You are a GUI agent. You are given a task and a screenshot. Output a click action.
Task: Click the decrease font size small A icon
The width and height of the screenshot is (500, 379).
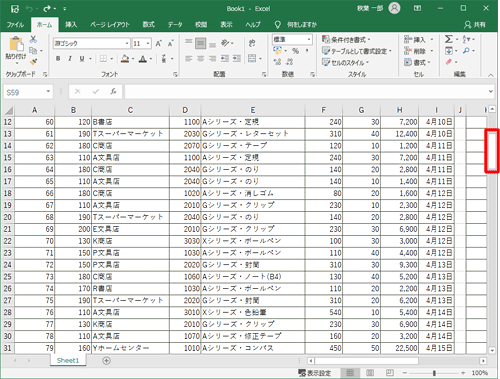pos(170,43)
